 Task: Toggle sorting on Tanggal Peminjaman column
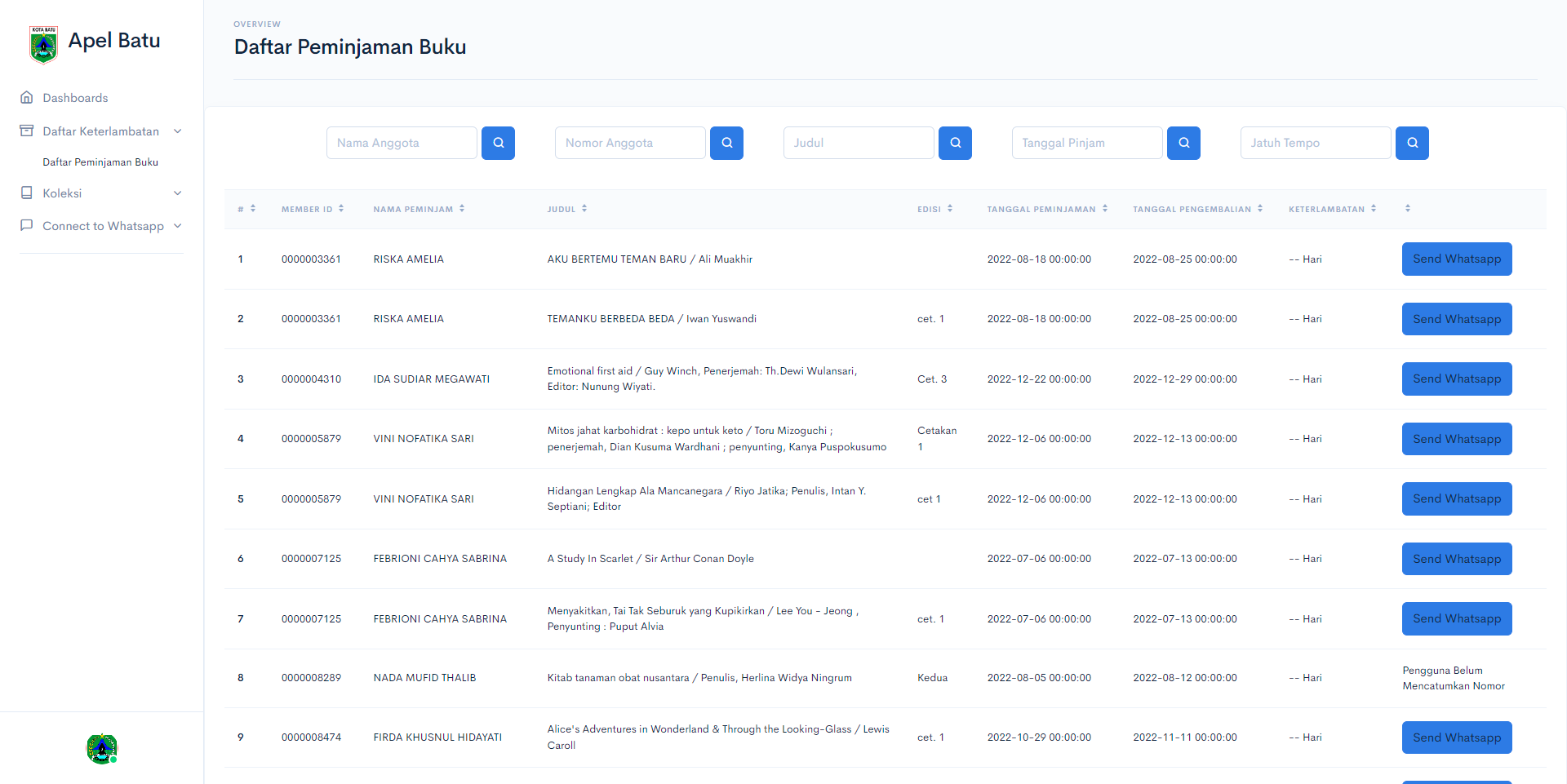click(x=1105, y=209)
